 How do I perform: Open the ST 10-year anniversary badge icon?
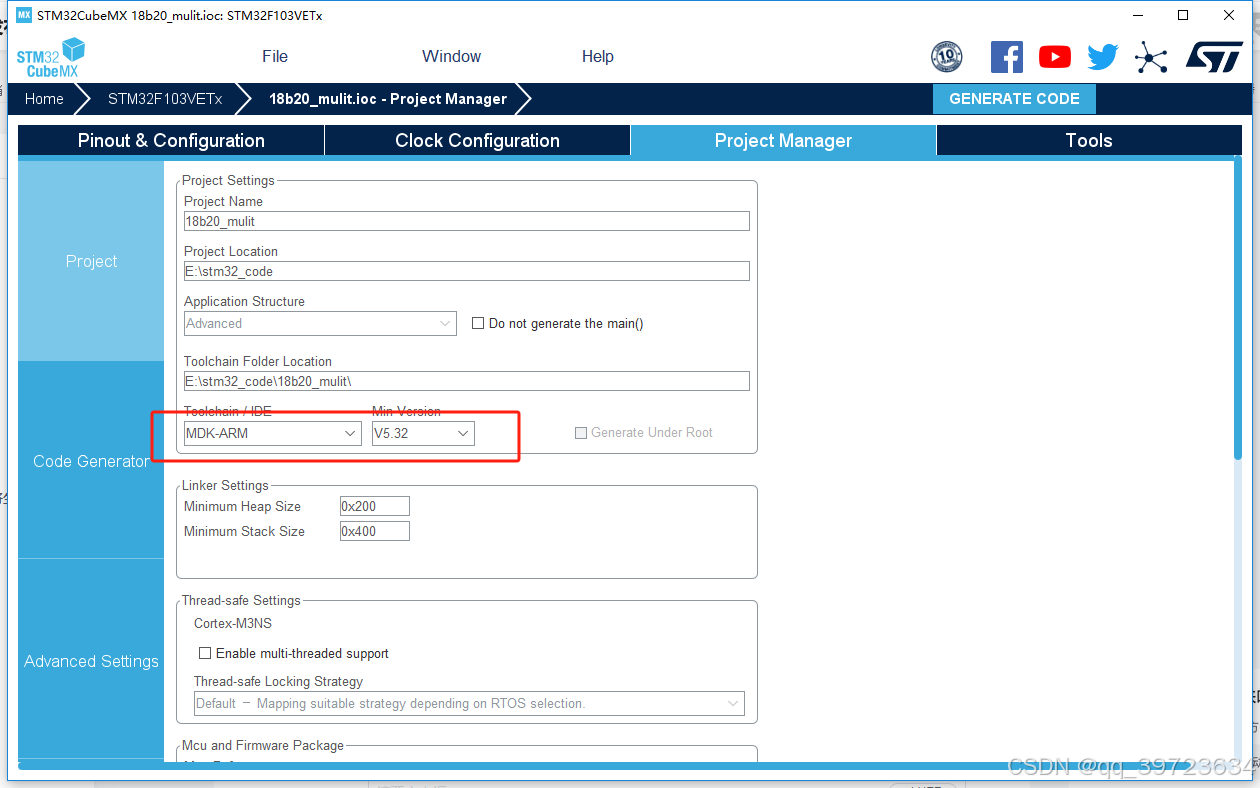point(946,57)
